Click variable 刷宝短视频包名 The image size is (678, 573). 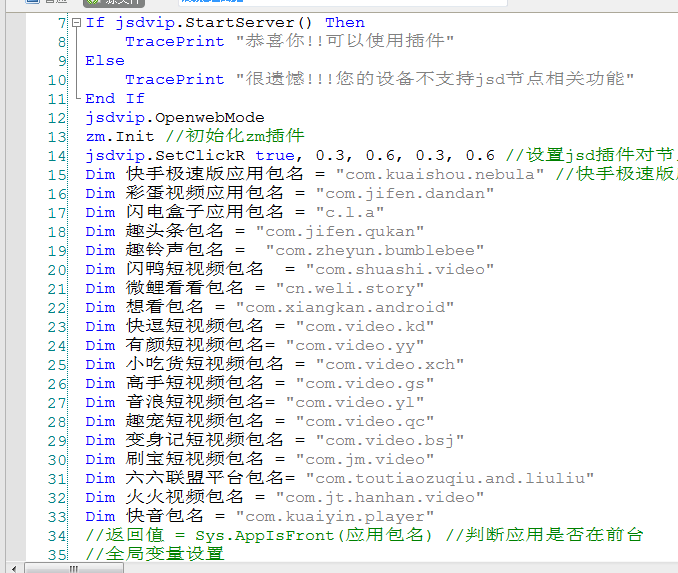click(195, 460)
